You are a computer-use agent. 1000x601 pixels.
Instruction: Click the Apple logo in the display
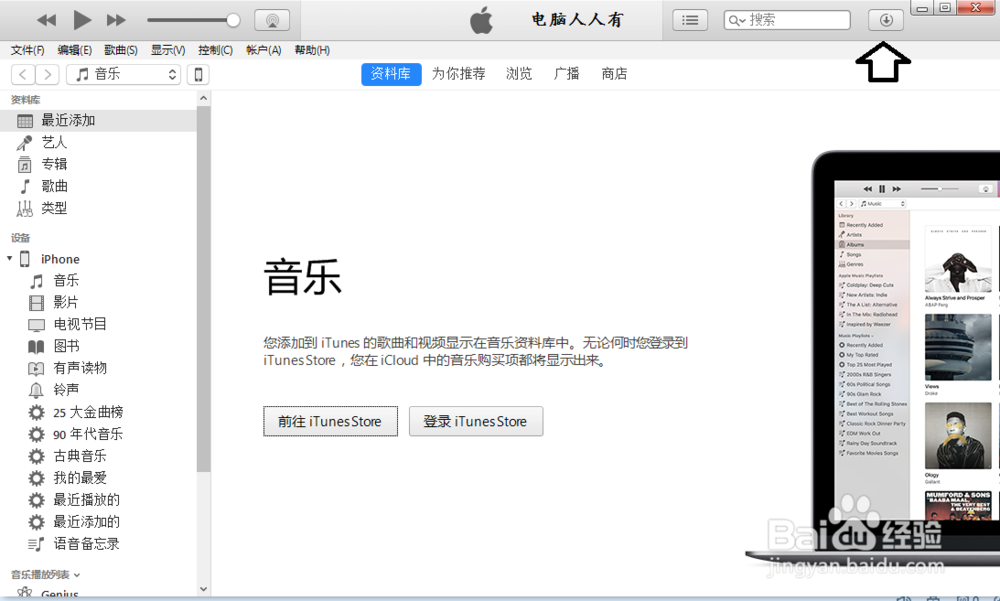(482, 20)
